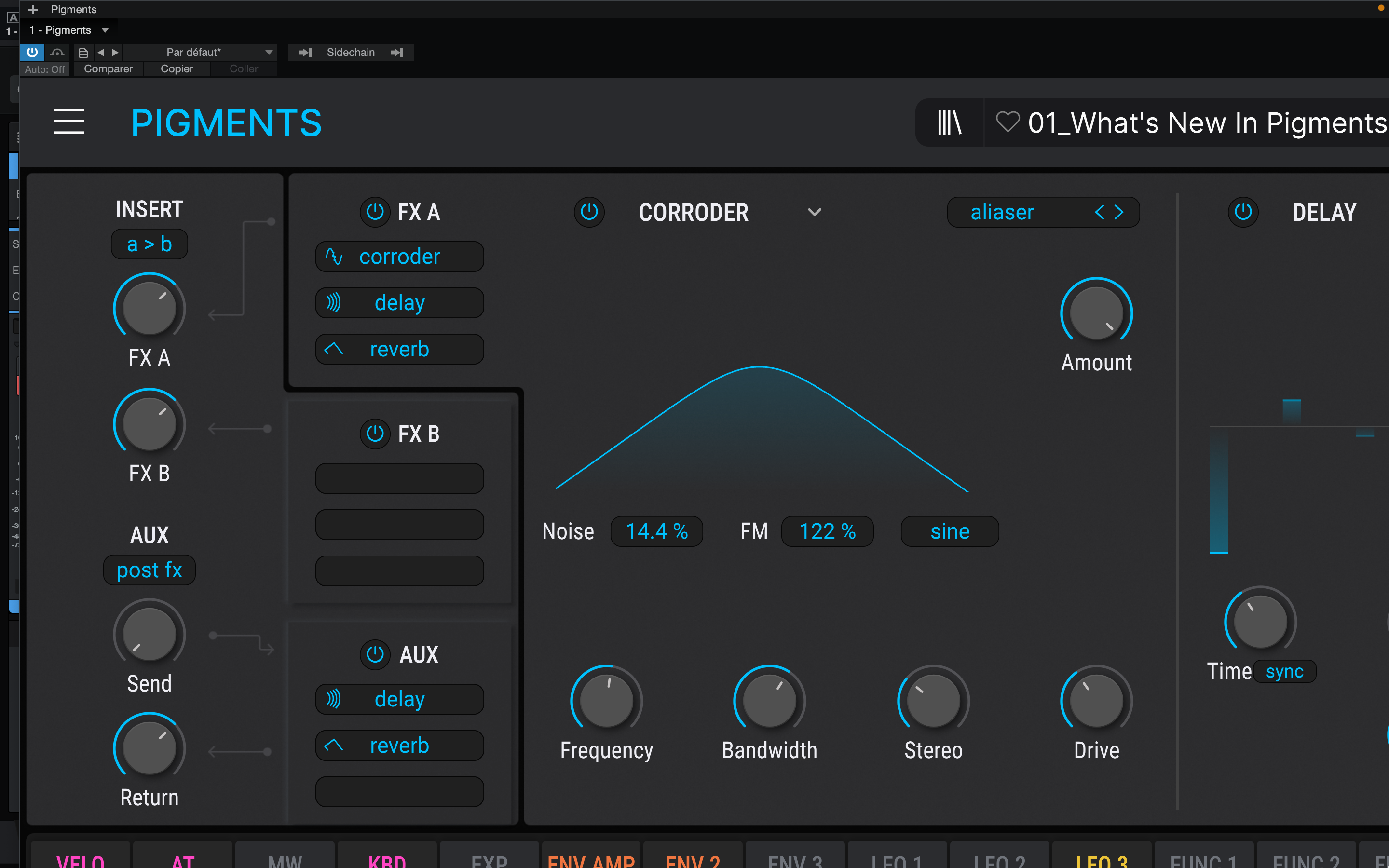Toggle FX B bus power
This screenshot has height=868, width=1389.
(375, 434)
